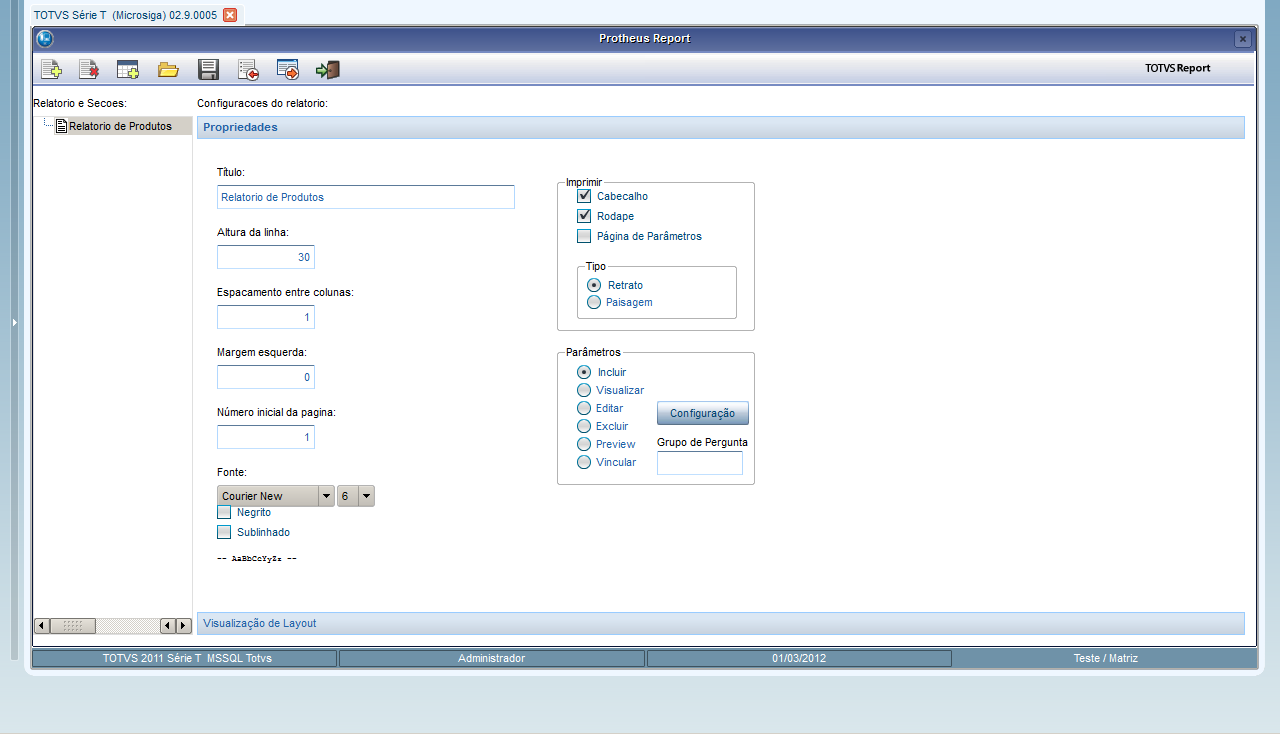Select the Preview parameter option
The image size is (1280, 735).
(x=584, y=444)
